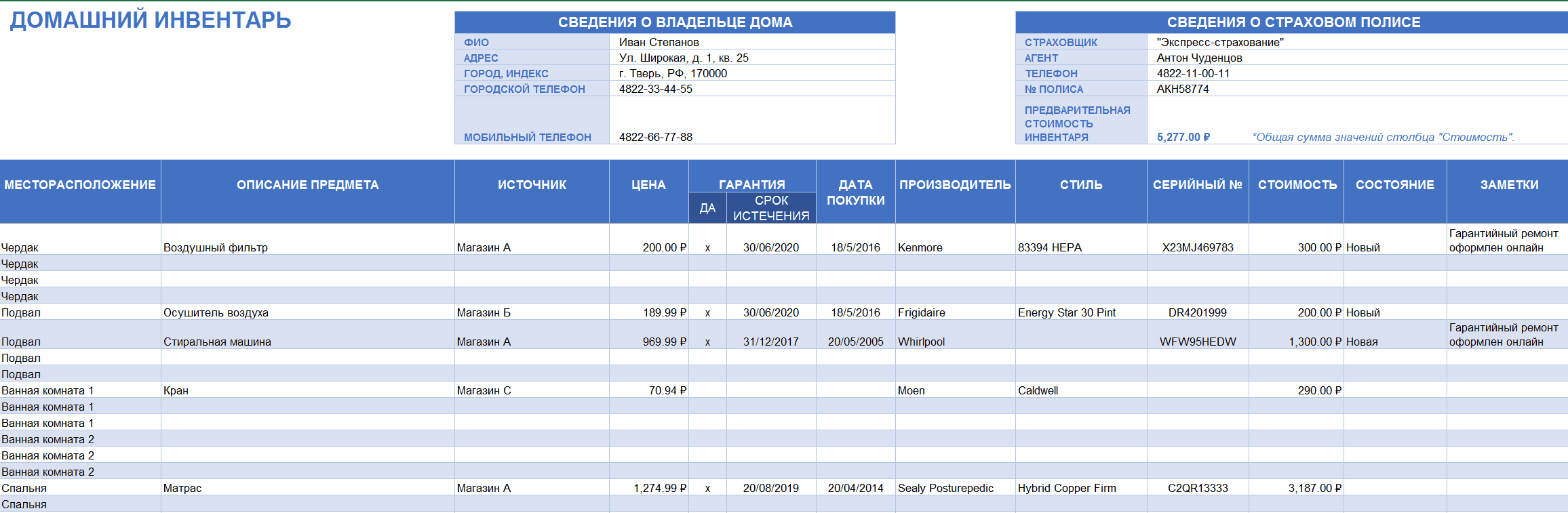Select the price cell "969.99 ₽"
Viewport: 1568px width, 513px height.
(649, 335)
